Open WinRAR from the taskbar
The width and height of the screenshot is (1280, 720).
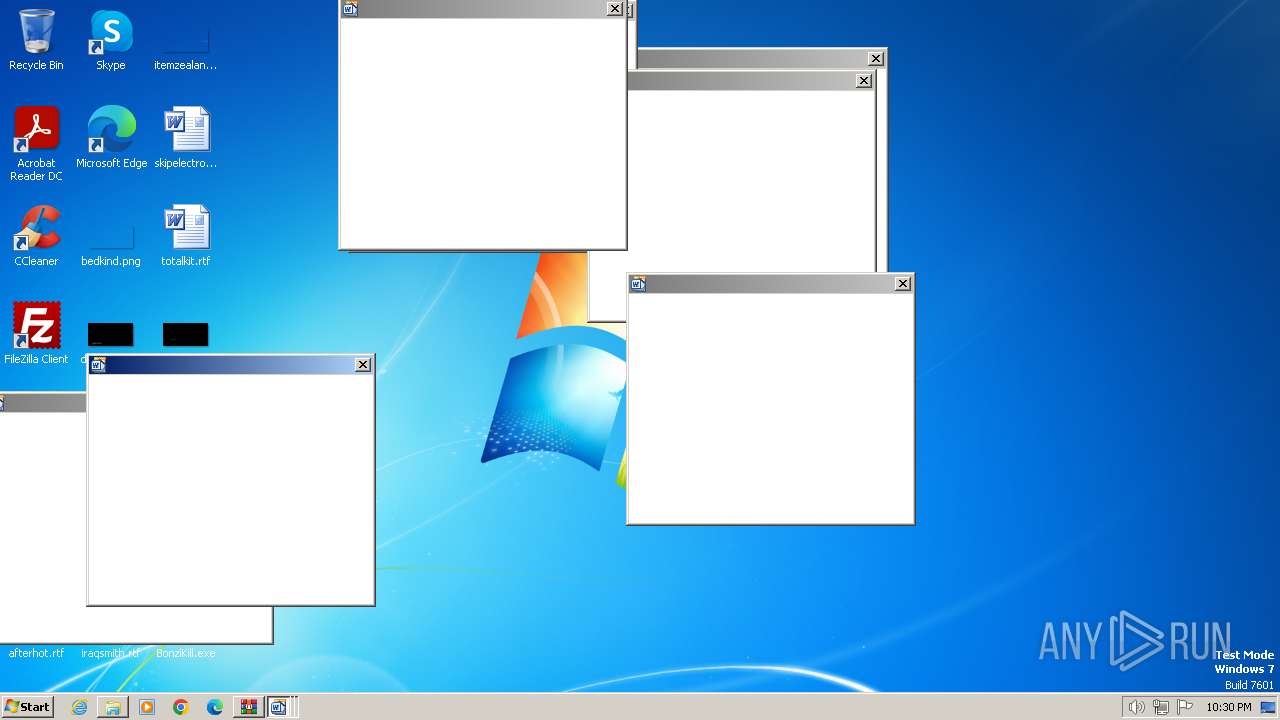point(248,707)
